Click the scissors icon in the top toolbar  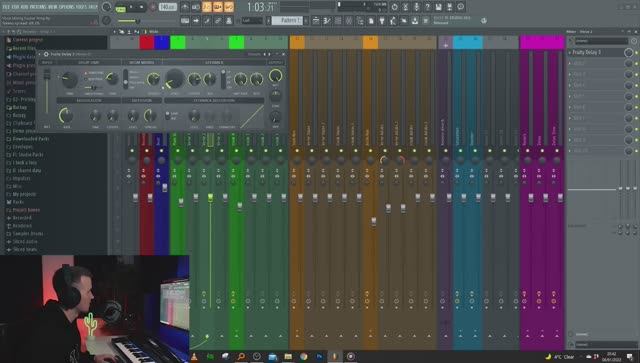pos(405,7)
